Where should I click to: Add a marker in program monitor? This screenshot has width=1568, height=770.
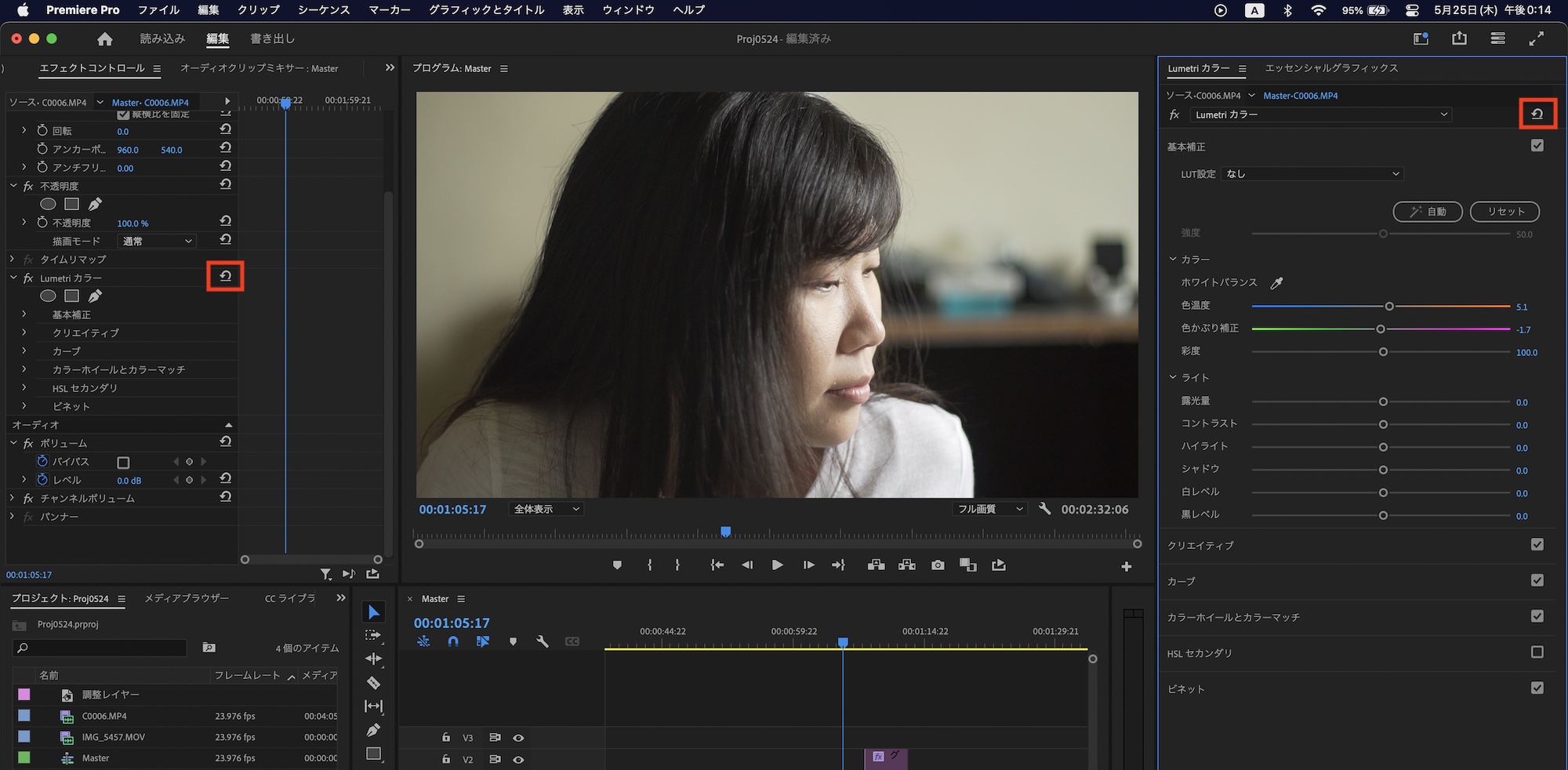coord(617,565)
